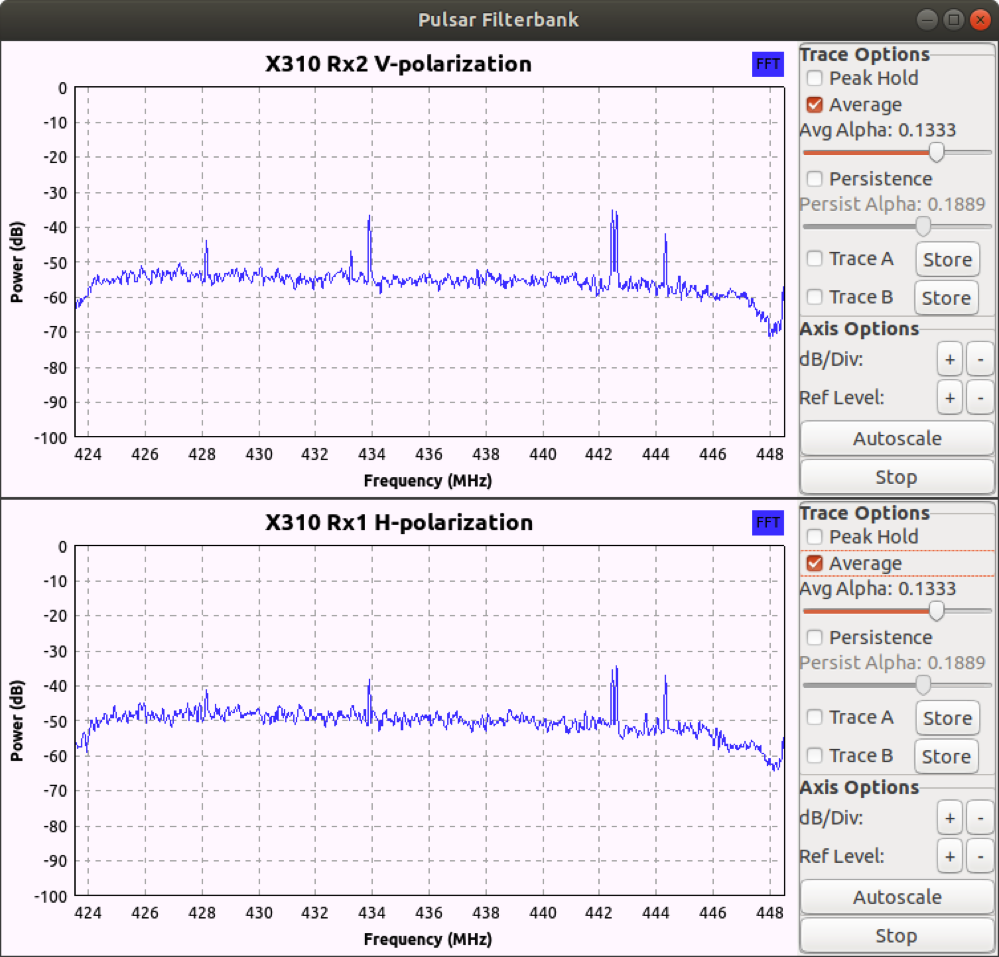Viewport: 999px width, 957px height.
Task: Minimize the Pulsar Filterbank window
Action: coord(927,20)
